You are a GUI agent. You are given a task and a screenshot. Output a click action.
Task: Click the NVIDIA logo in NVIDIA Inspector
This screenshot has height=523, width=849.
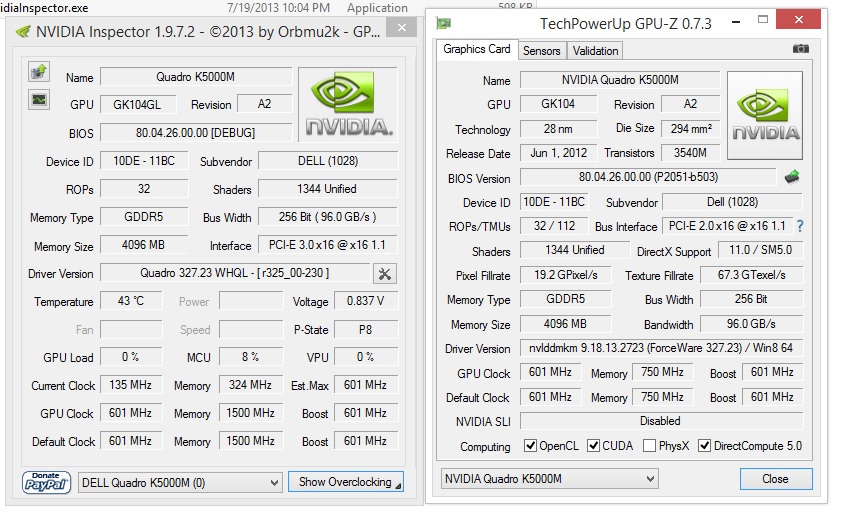click(x=348, y=104)
